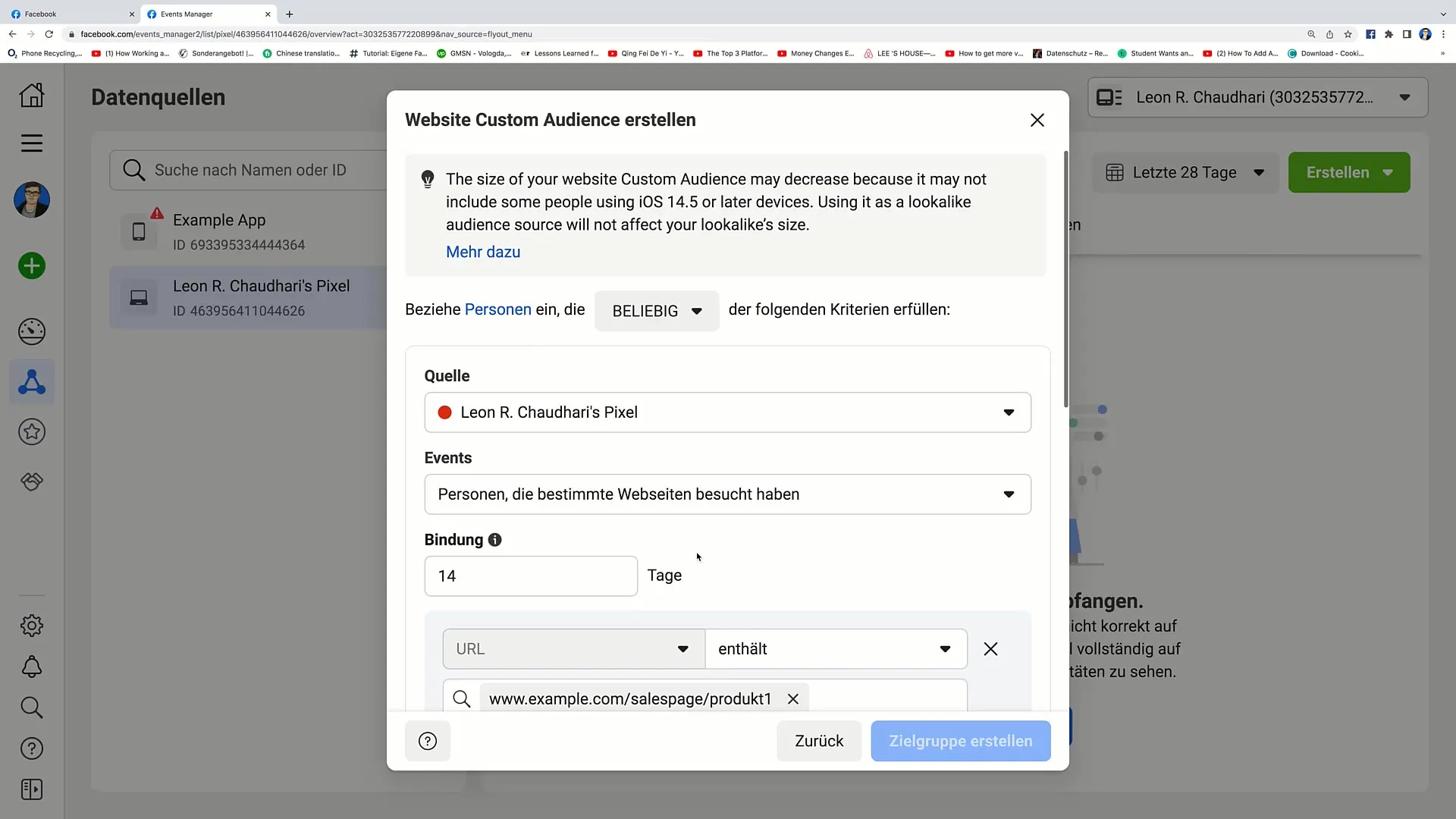Click the contains/enthält condition dropdown
This screenshot has width=1456, height=819.
tap(833, 648)
